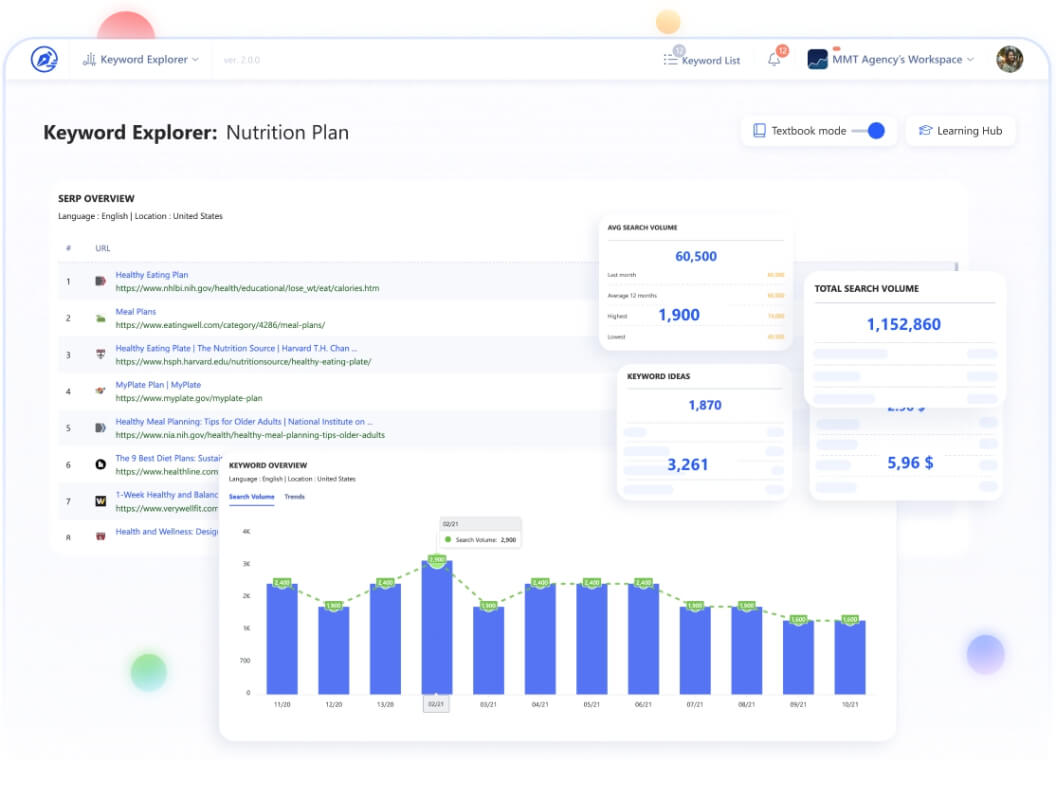Click the Healthline favicon in row 6
This screenshot has height=800, width=1056.
(x=100, y=465)
